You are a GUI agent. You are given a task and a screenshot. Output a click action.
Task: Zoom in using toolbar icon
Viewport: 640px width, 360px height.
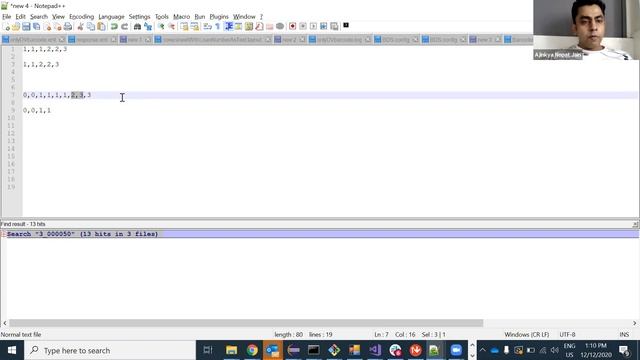point(161,27)
